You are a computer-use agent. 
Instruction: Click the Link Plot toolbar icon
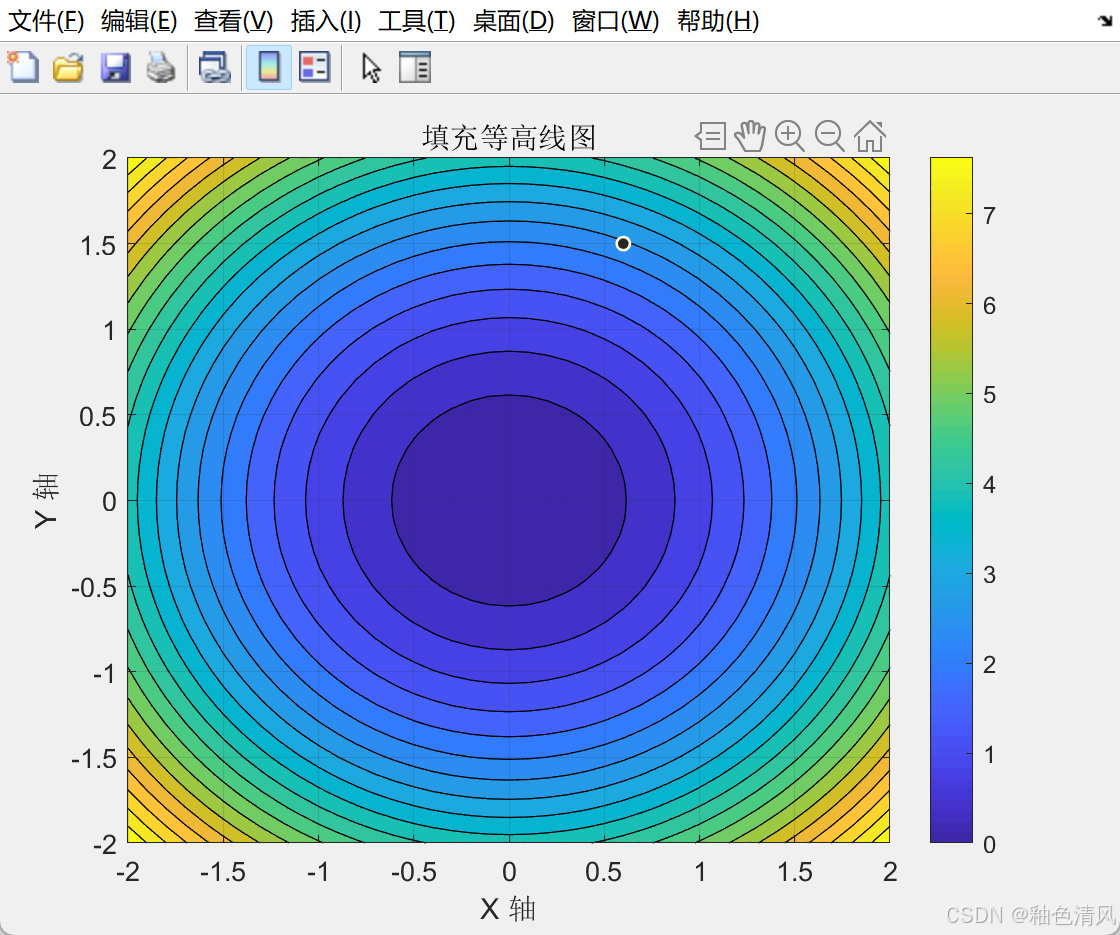point(214,67)
